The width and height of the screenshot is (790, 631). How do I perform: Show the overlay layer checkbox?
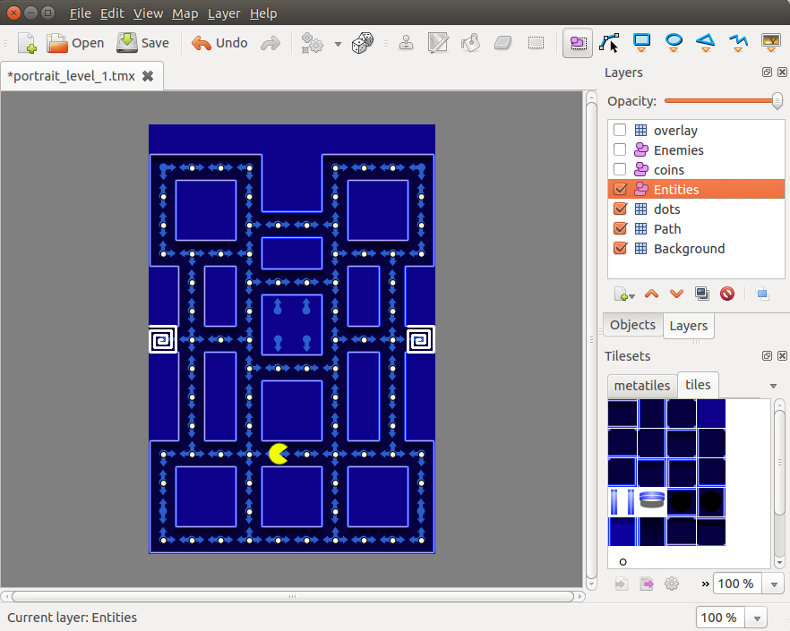pyautogui.click(x=620, y=130)
